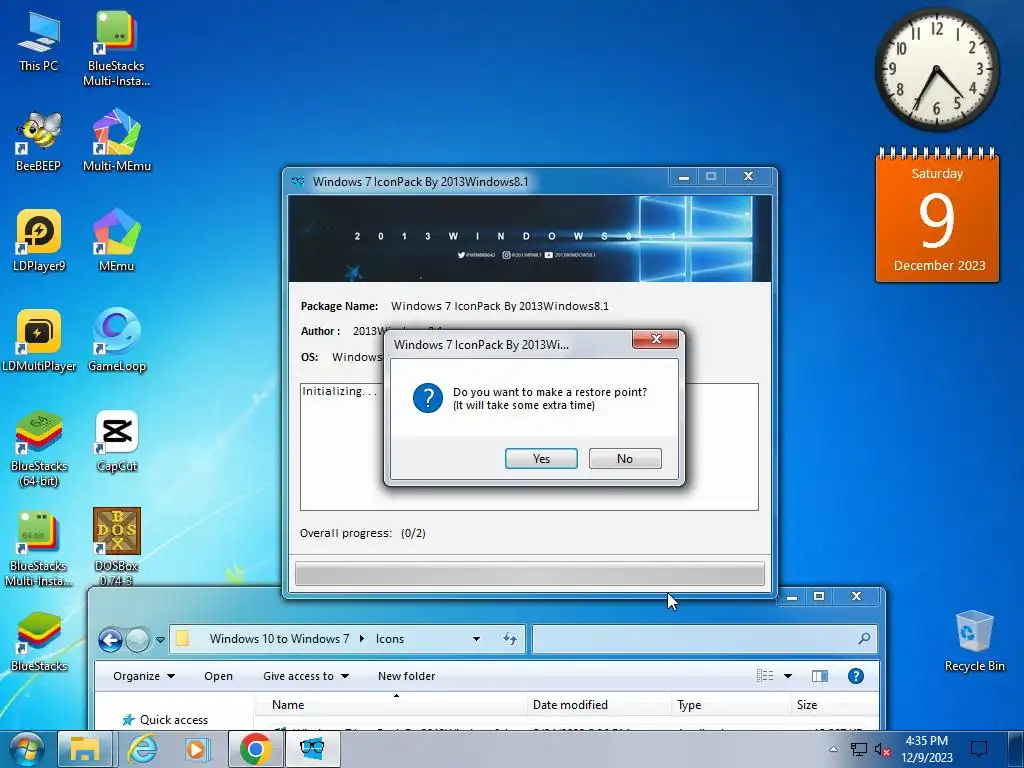Viewport: 1024px width, 768px height.
Task: Click the taskbar clock showing 4:35 PM
Action: coord(927,749)
